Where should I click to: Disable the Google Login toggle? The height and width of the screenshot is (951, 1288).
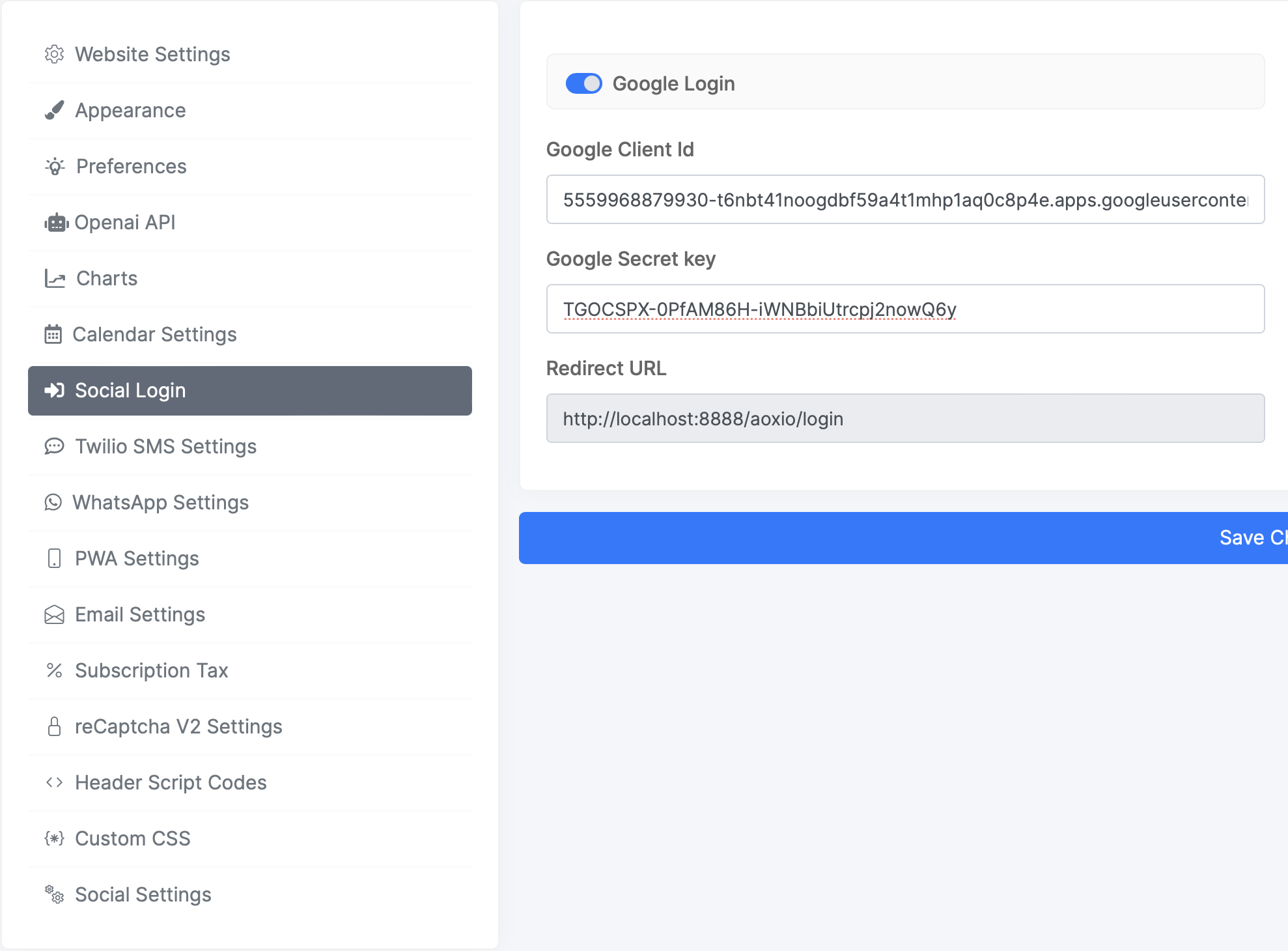pyautogui.click(x=583, y=83)
